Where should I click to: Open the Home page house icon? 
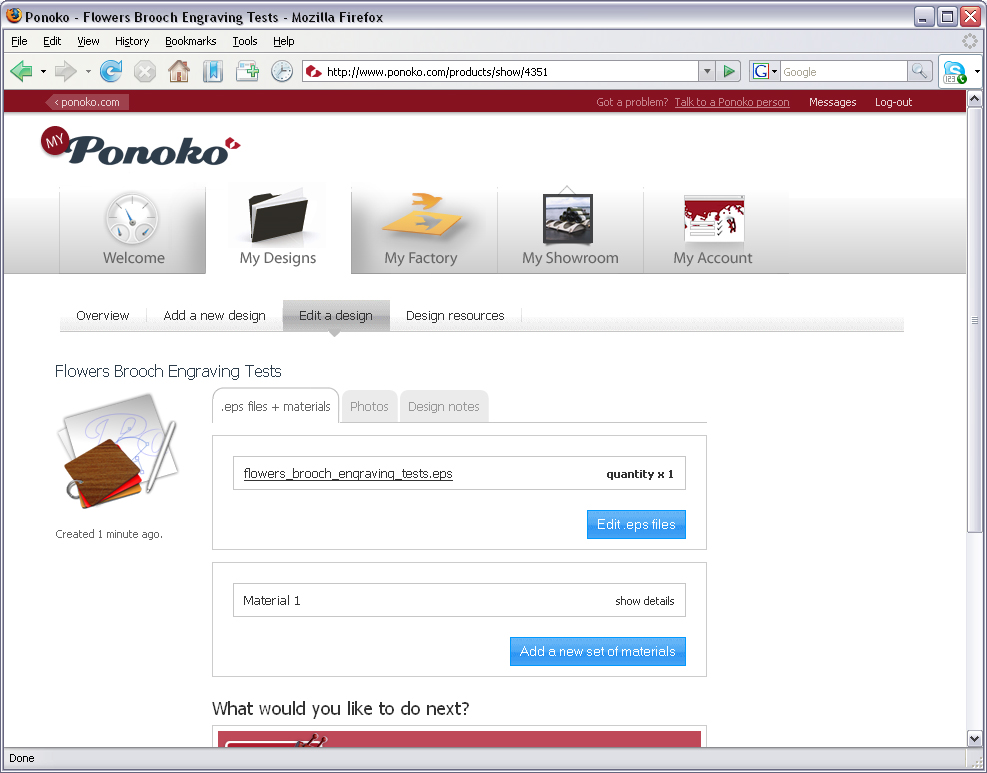click(x=179, y=71)
